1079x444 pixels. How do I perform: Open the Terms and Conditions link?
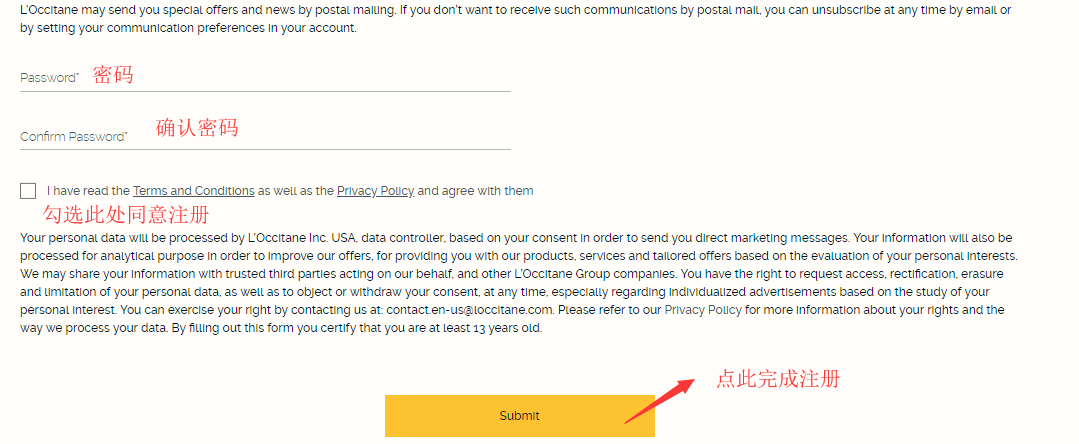193,191
